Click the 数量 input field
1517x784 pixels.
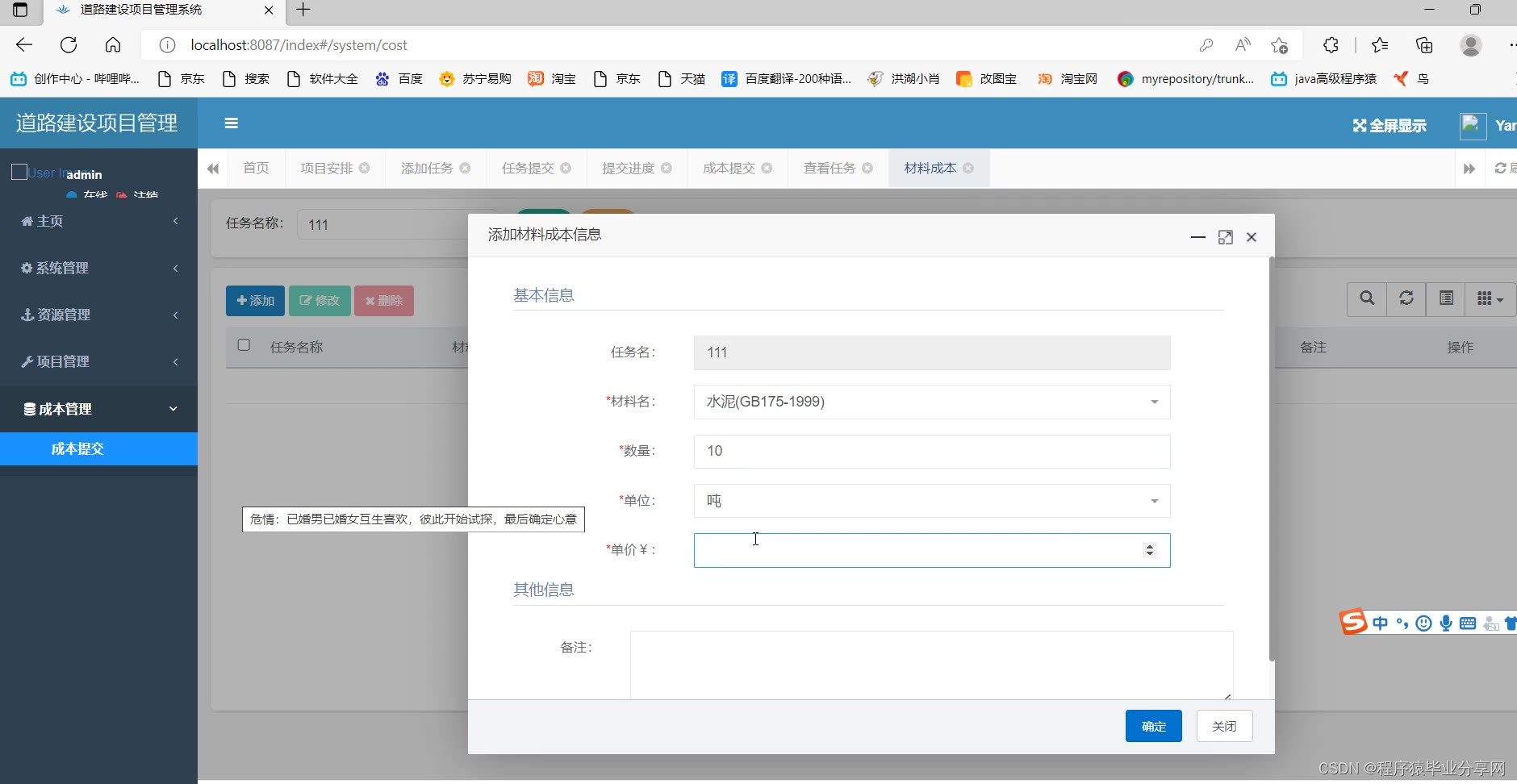pos(932,452)
